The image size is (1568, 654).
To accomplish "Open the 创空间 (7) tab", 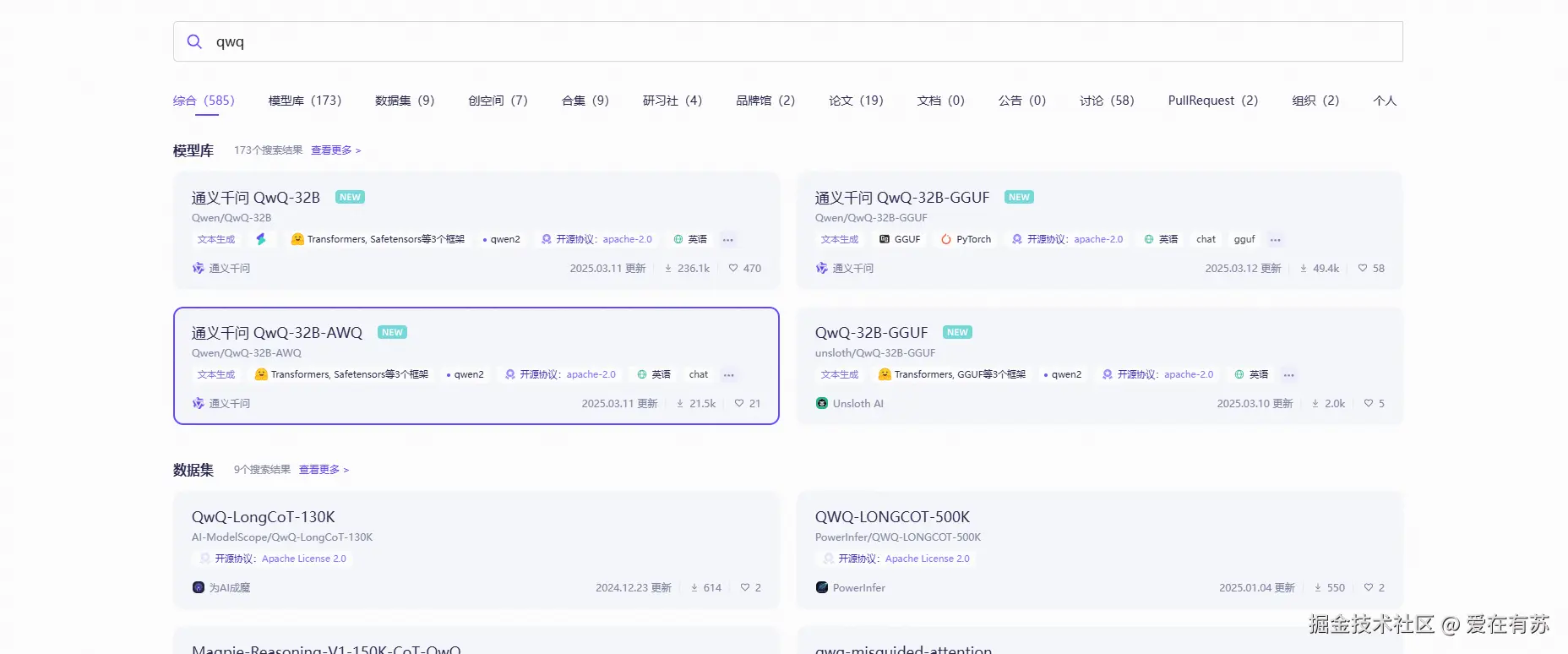I will click(498, 101).
